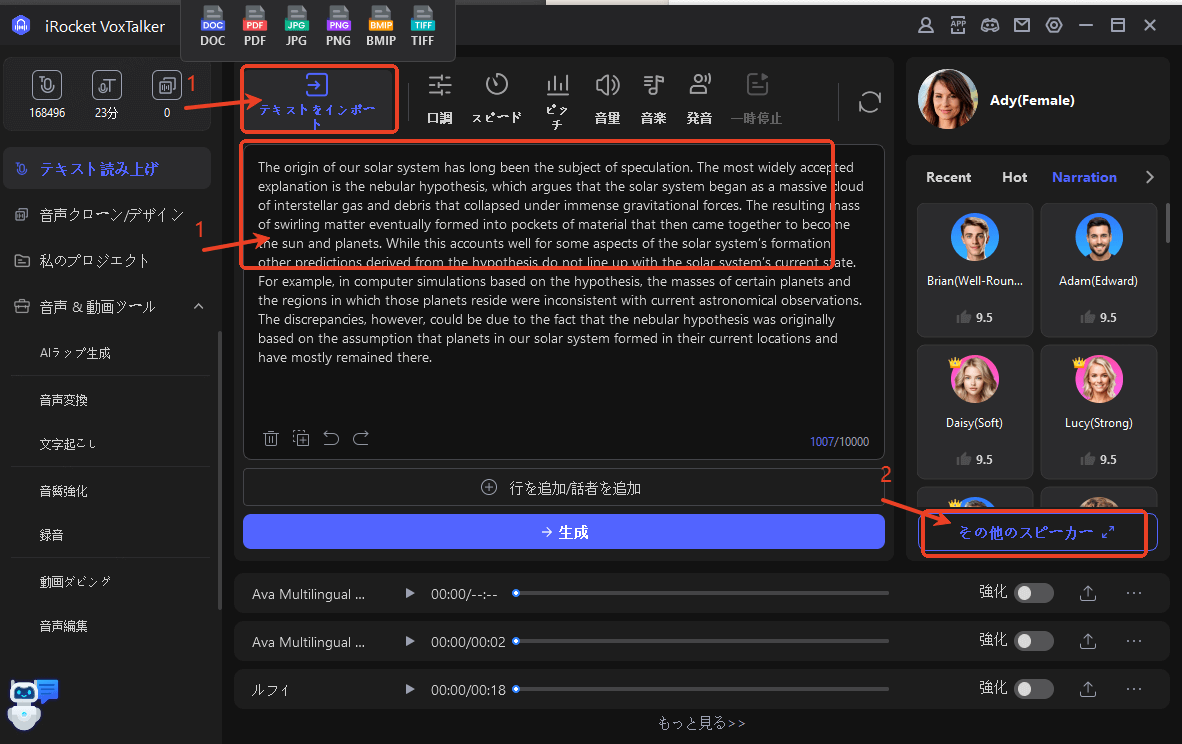This screenshot has height=744, width=1182.
Task: Open the mail messages icon
Action: click(1021, 26)
